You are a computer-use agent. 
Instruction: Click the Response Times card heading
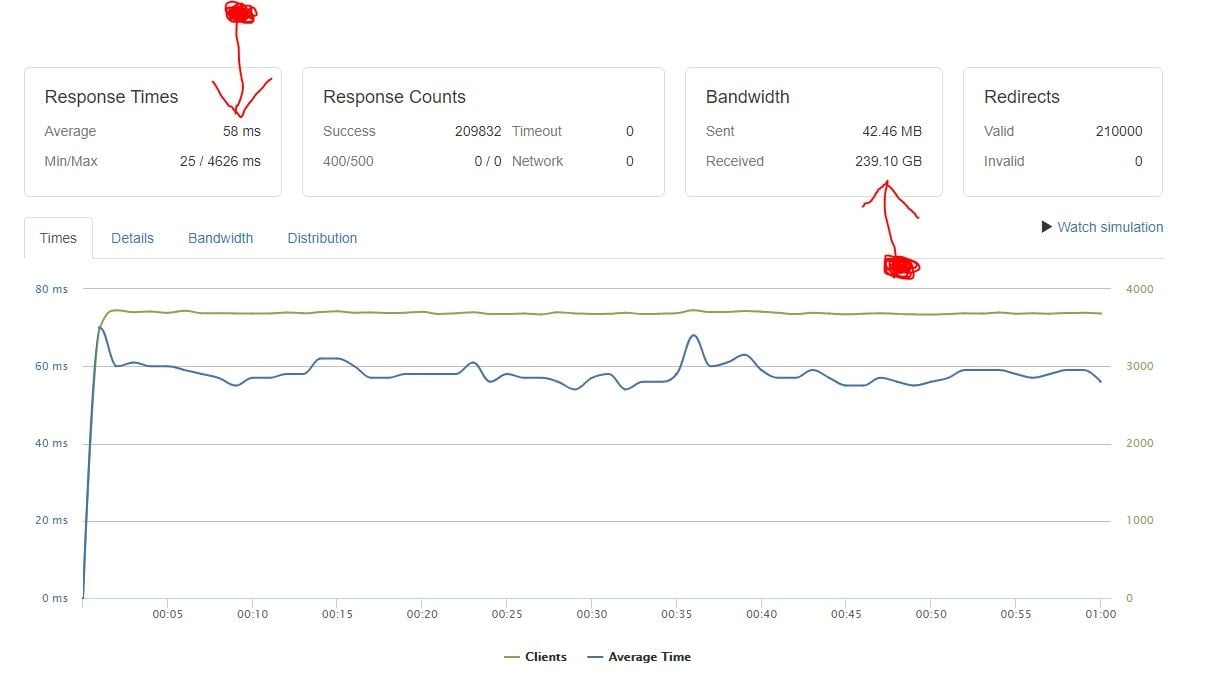point(111,97)
